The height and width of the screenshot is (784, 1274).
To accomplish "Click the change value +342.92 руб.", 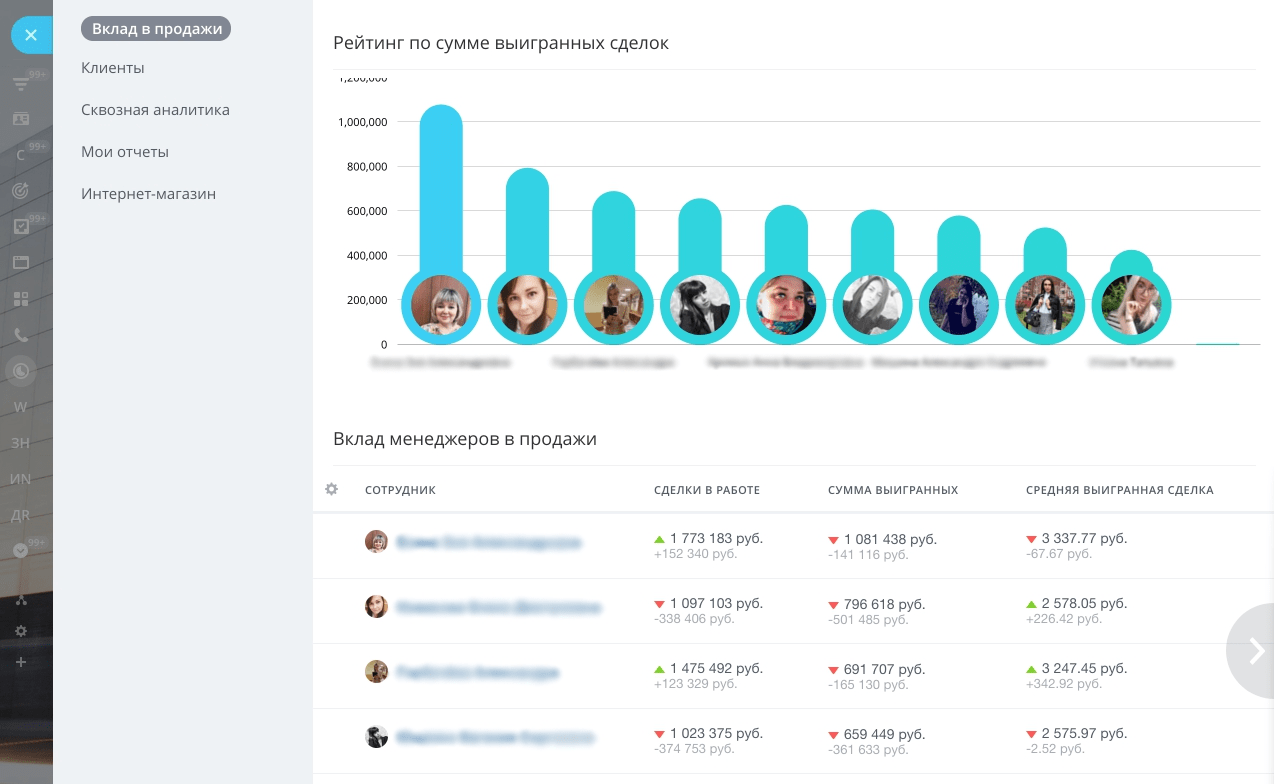I will coord(1064,684).
